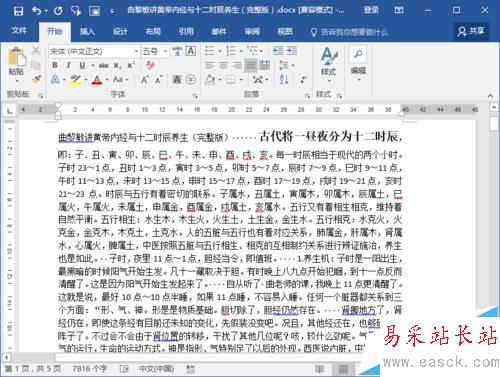The height and width of the screenshot is (377, 500).
Task: Open the 文件 file menu
Action: coord(19,31)
